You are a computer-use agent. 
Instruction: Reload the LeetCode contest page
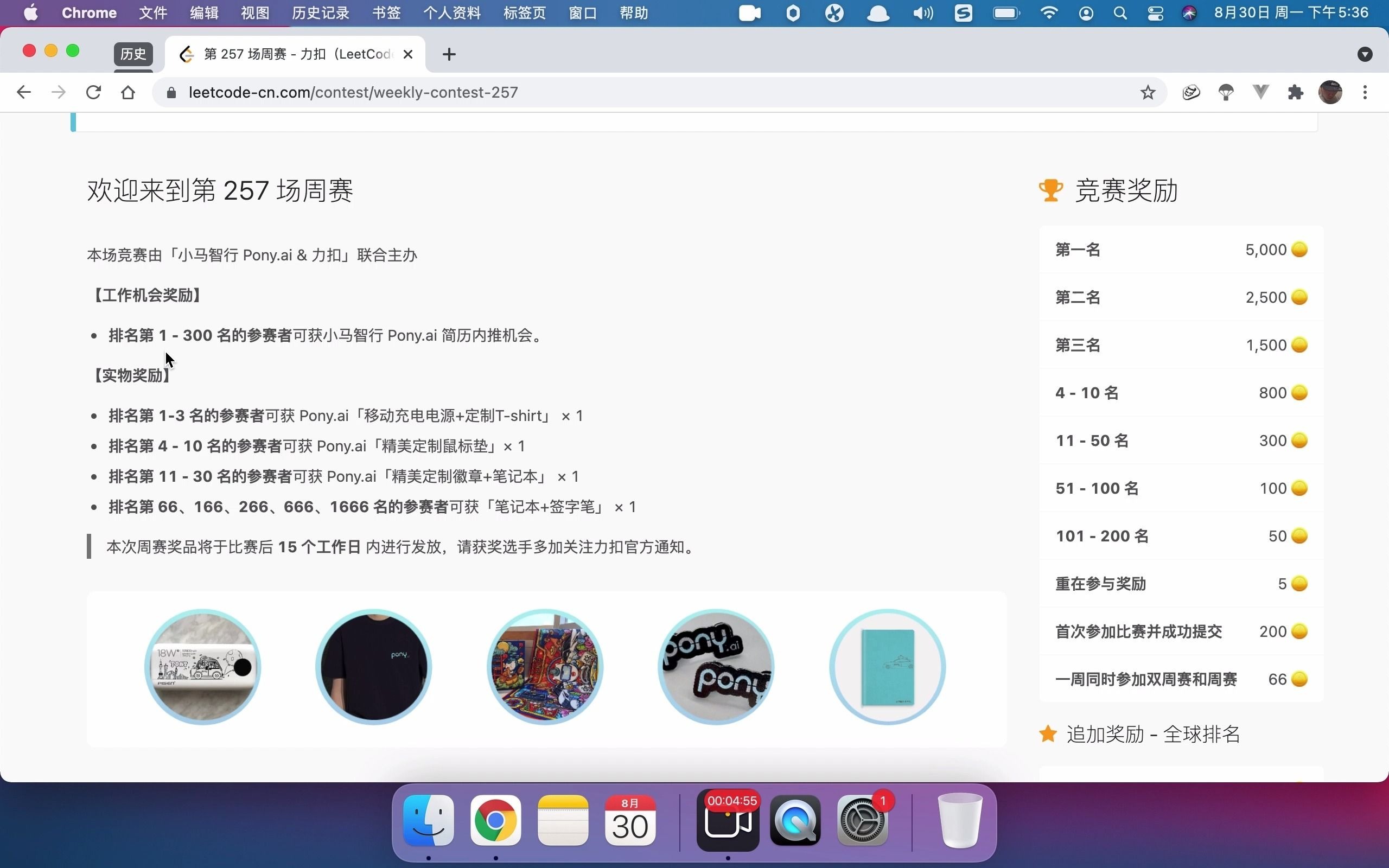(x=93, y=92)
